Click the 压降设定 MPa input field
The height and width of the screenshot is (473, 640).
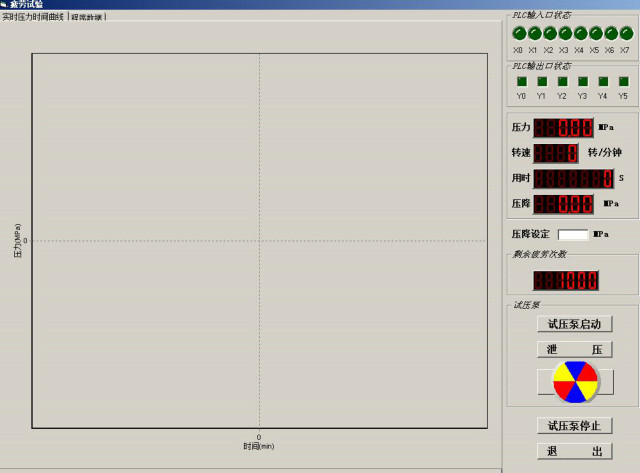[573, 234]
